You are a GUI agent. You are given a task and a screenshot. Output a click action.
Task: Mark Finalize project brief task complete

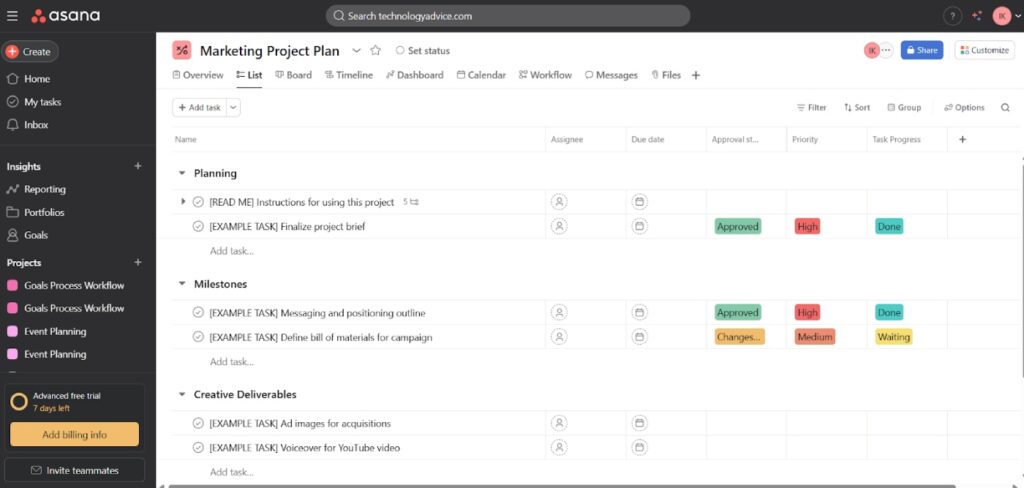pos(199,227)
